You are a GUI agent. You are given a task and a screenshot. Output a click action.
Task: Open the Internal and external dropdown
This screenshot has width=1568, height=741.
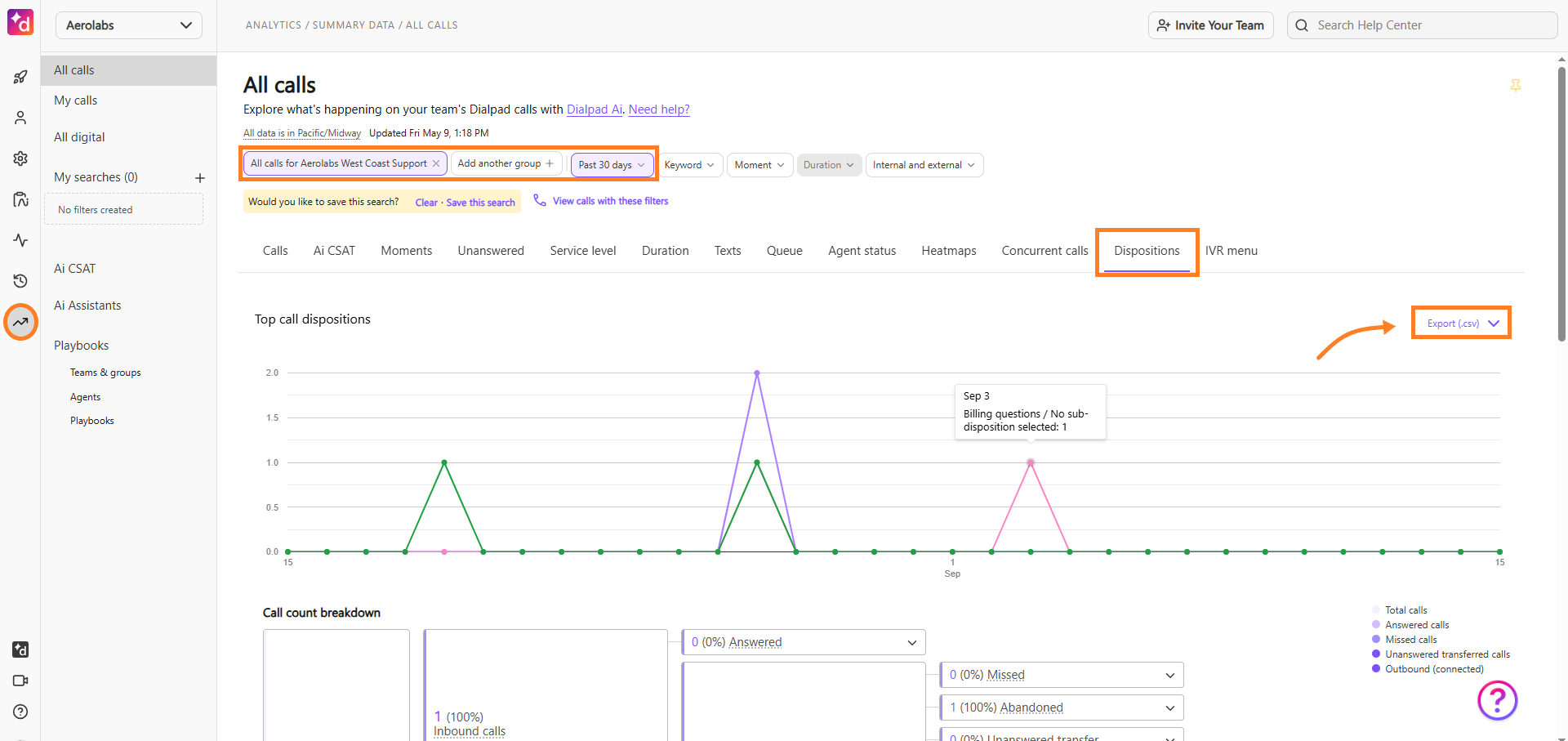924,165
